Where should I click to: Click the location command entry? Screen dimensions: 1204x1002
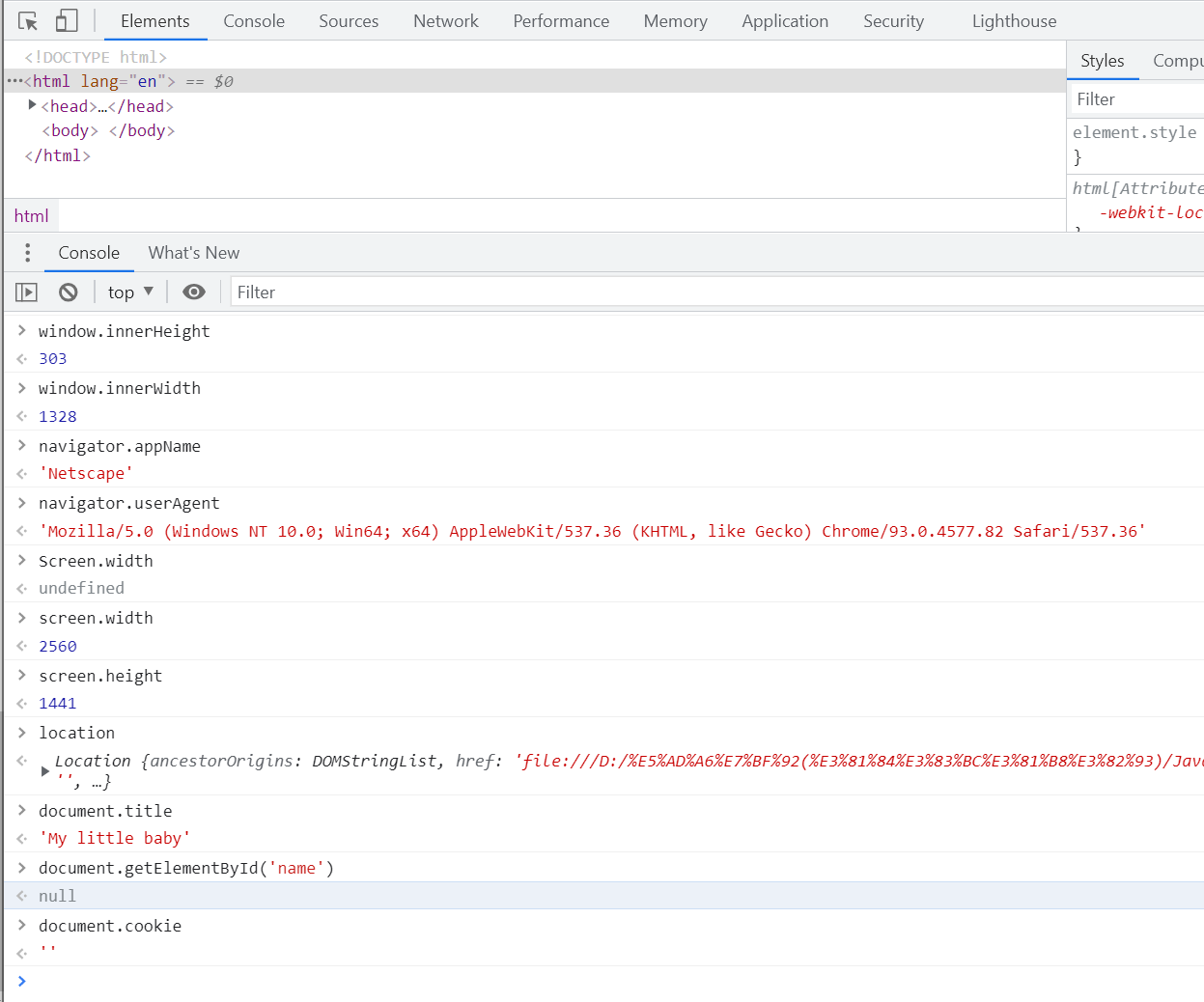(76, 733)
